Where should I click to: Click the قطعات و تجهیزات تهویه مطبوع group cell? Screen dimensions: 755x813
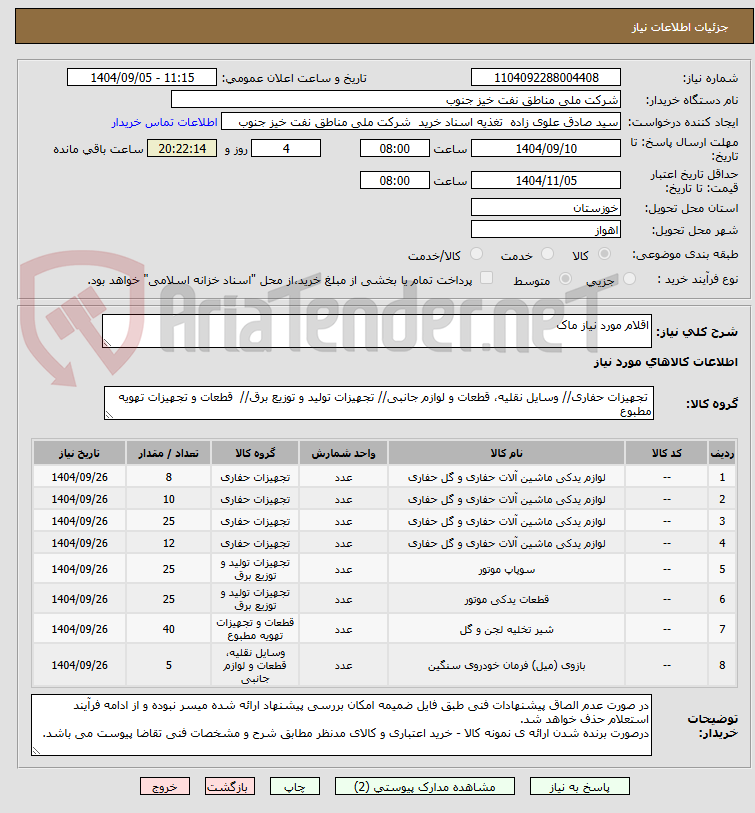[x=255, y=629]
